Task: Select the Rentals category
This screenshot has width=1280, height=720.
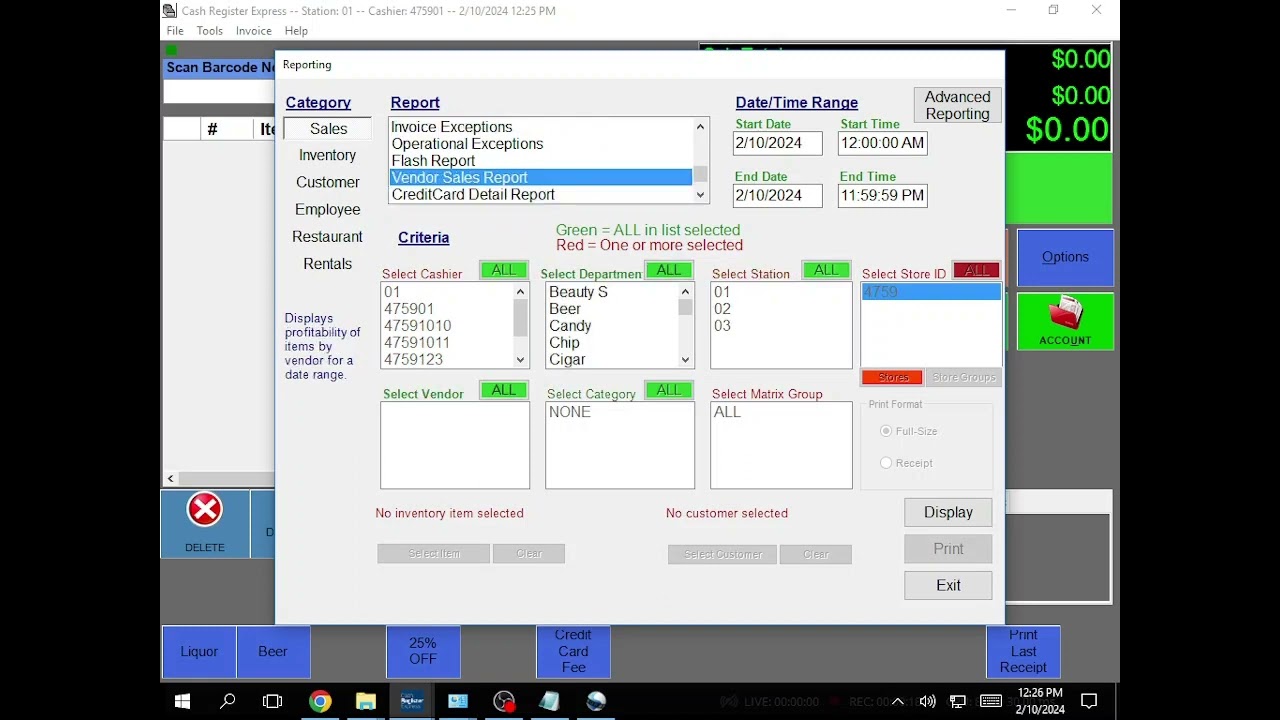Action: click(327, 264)
